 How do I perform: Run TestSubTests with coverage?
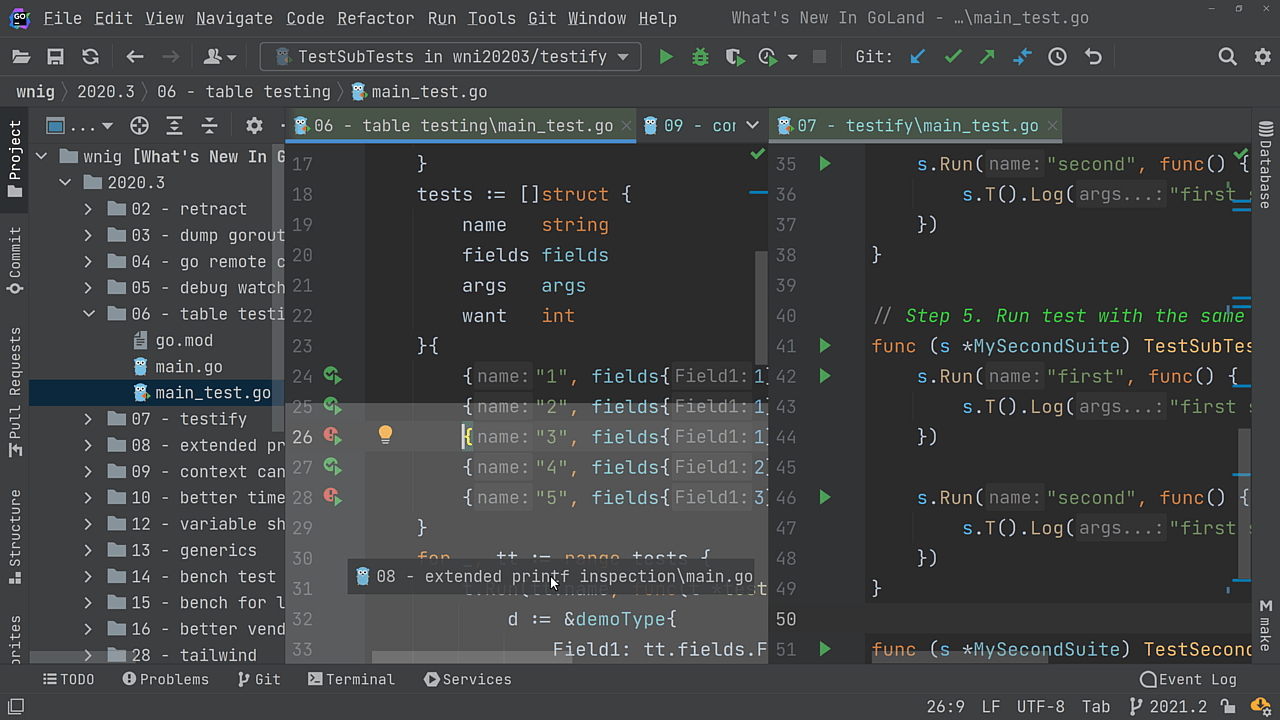[734, 57]
